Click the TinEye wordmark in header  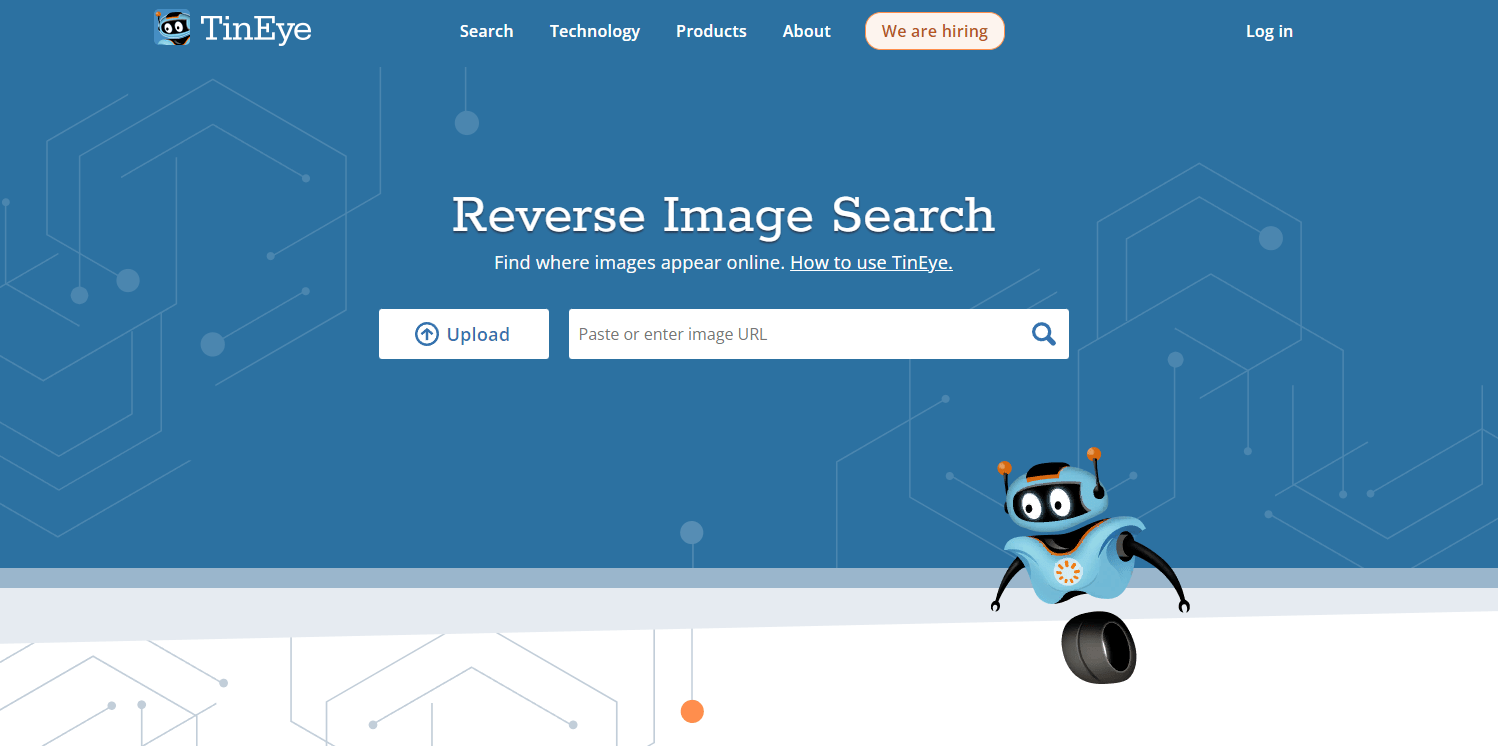click(256, 29)
